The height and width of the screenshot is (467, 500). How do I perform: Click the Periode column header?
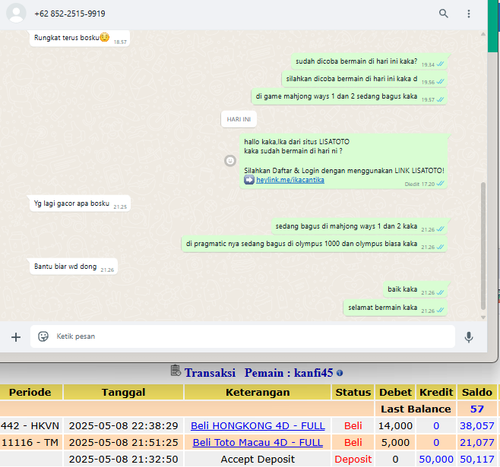tap(30, 392)
